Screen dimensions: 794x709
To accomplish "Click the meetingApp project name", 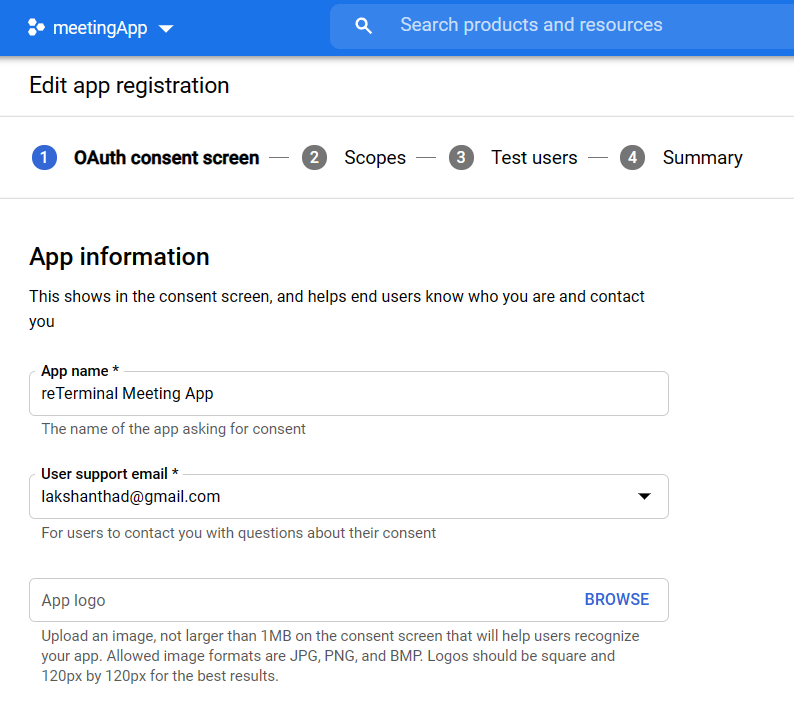I will 100,28.
